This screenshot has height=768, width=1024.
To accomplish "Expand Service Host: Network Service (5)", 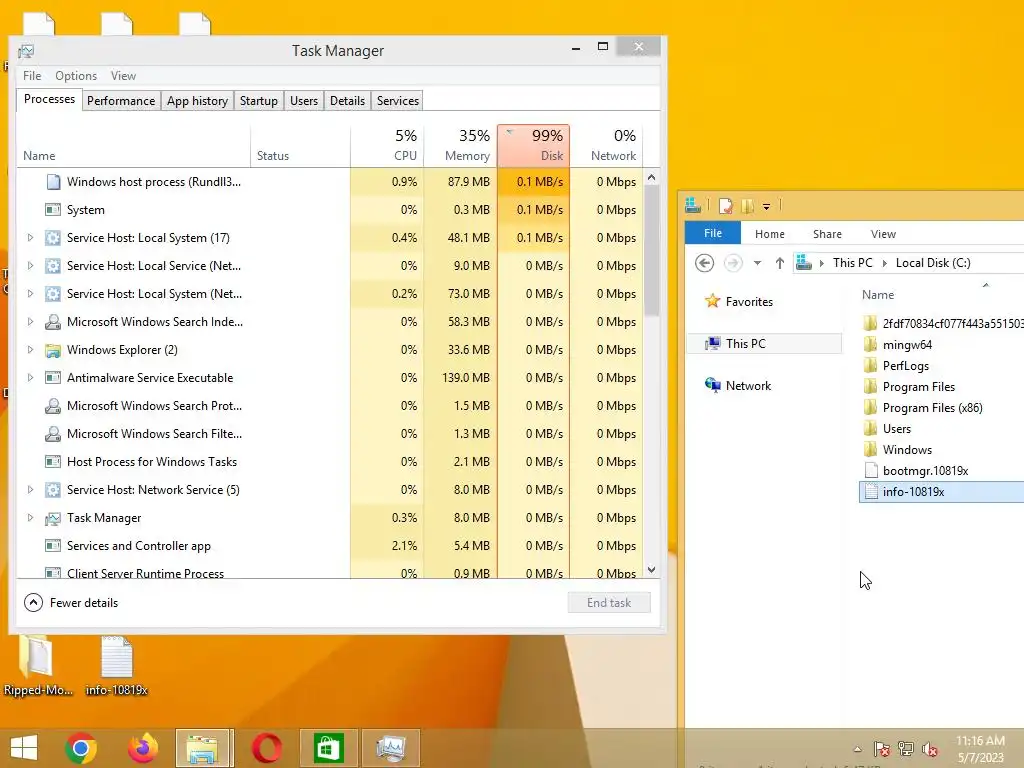I will 30,490.
